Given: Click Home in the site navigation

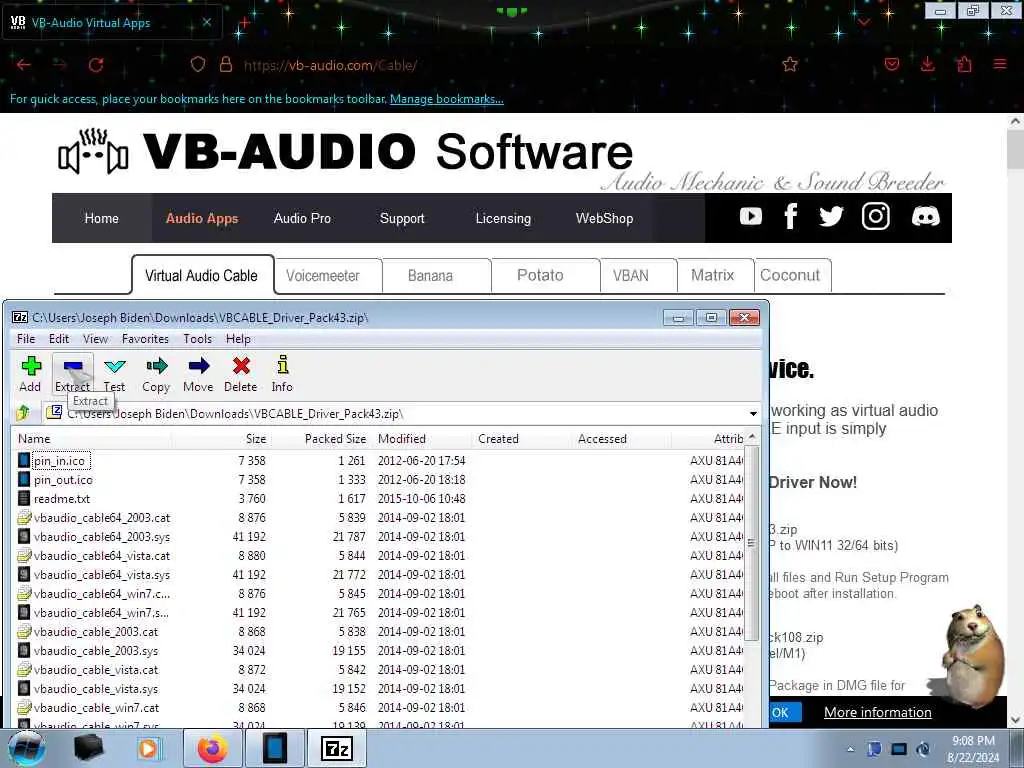Looking at the screenshot, I should pyautogui.click(x=101, y=218).
